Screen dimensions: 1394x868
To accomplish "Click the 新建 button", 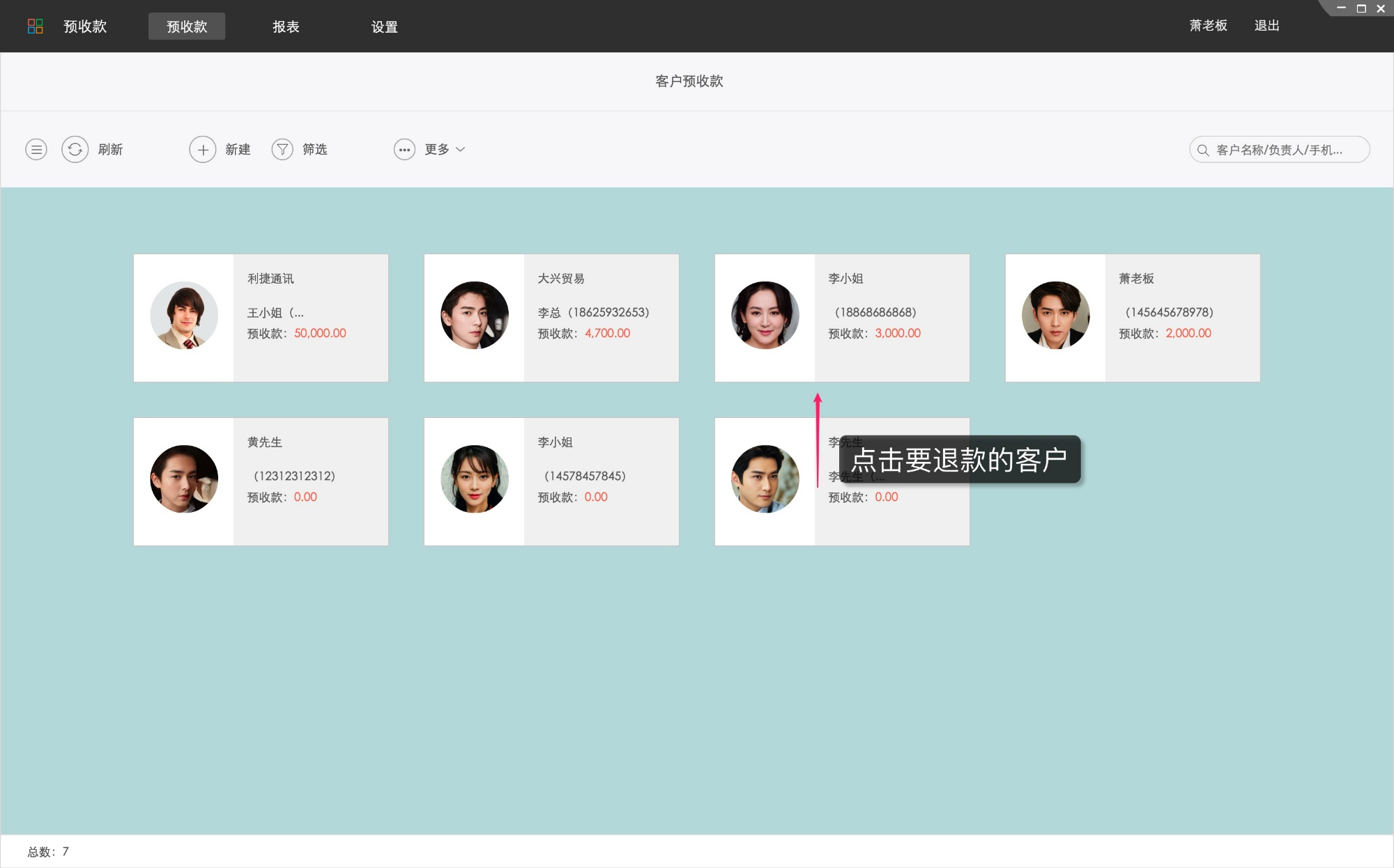I will (237, 149).
